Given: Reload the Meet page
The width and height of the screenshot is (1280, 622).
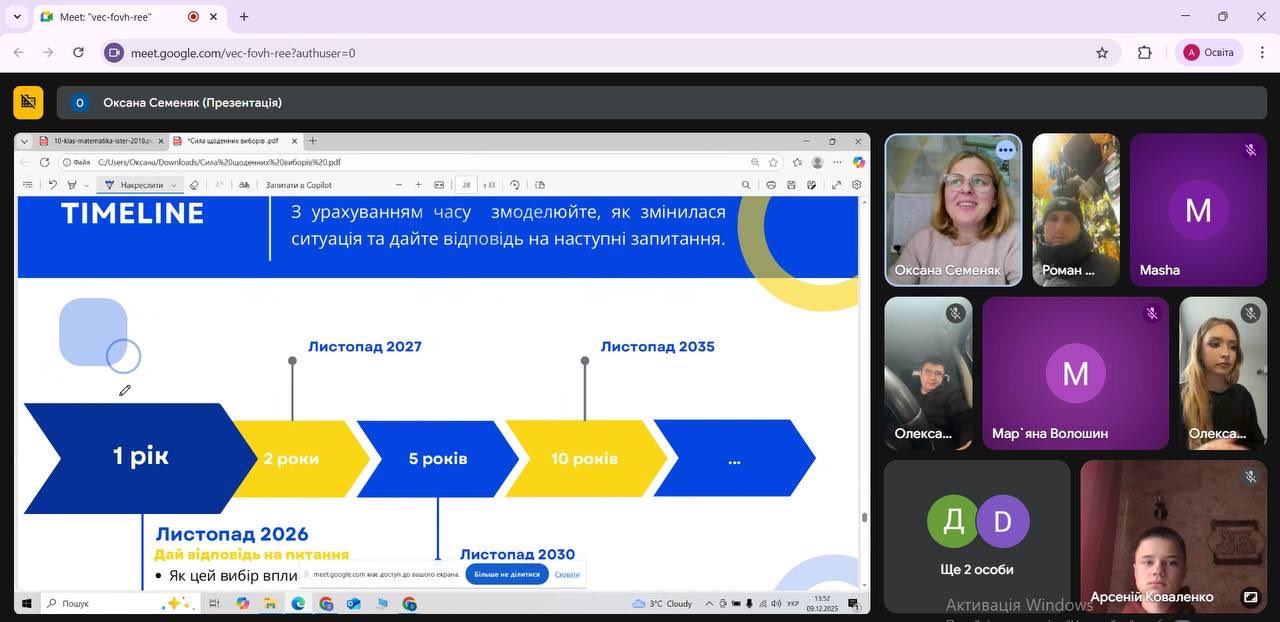Looking at the screenshot, I should [78, 52].
